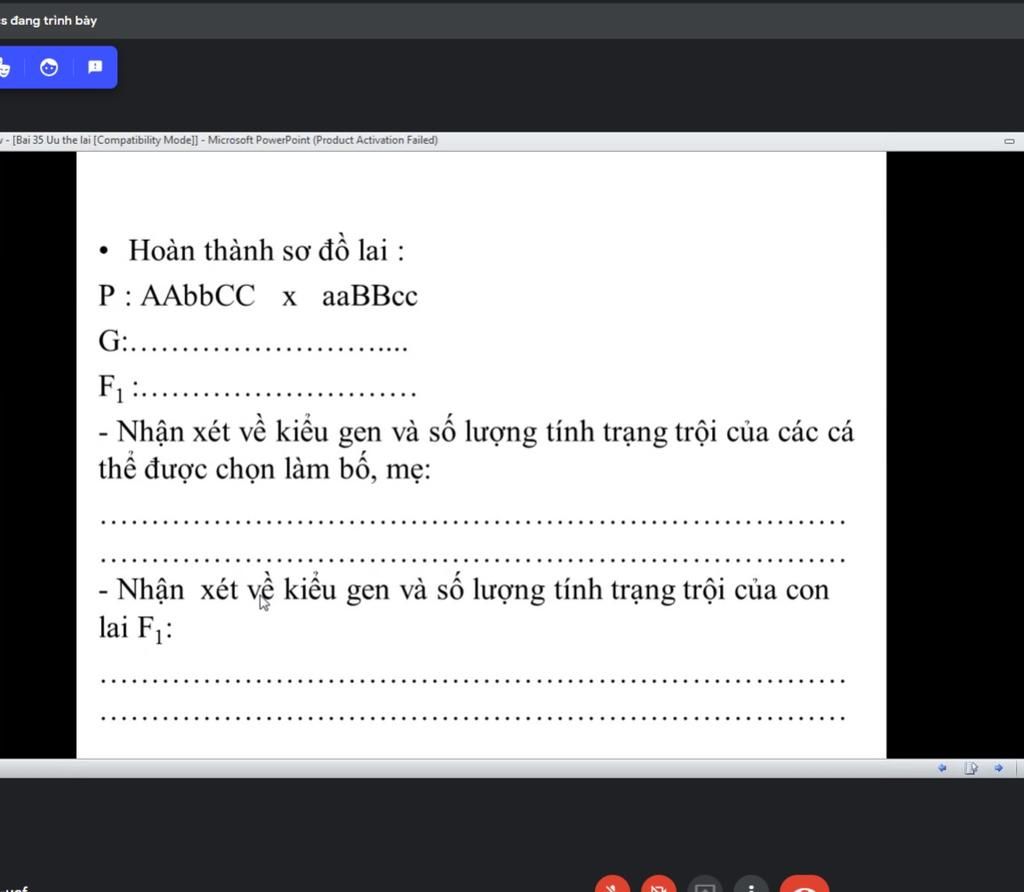Leave the call with the red button
This screenshot has width=1024, height=892.
pos(805,884)
